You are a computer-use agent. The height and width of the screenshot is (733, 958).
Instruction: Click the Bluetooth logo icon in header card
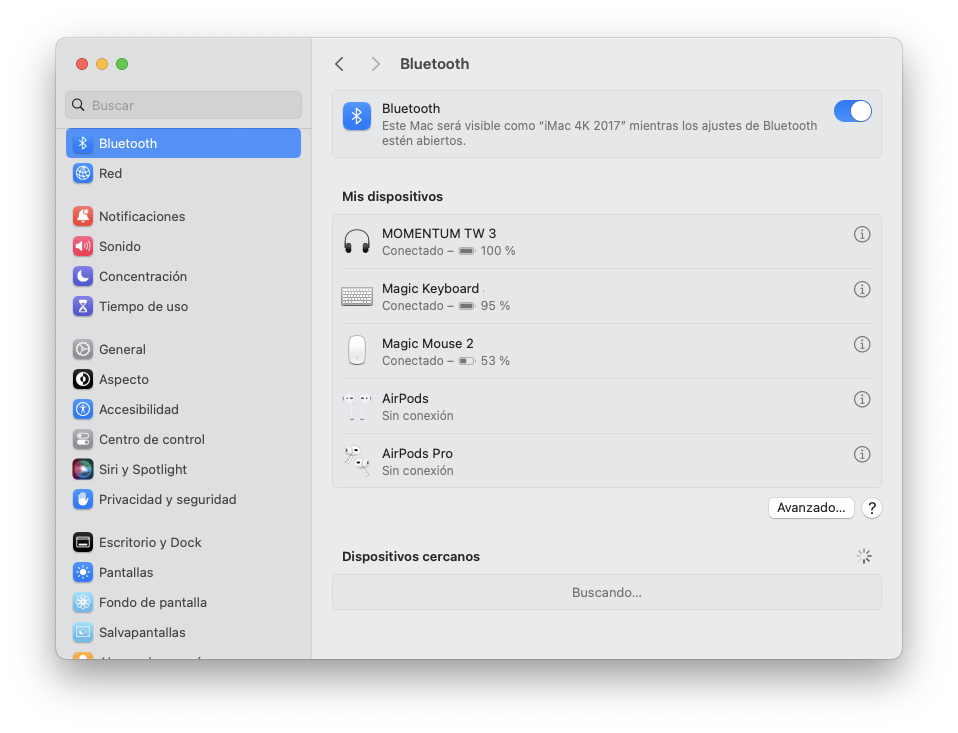pos(357,116)
